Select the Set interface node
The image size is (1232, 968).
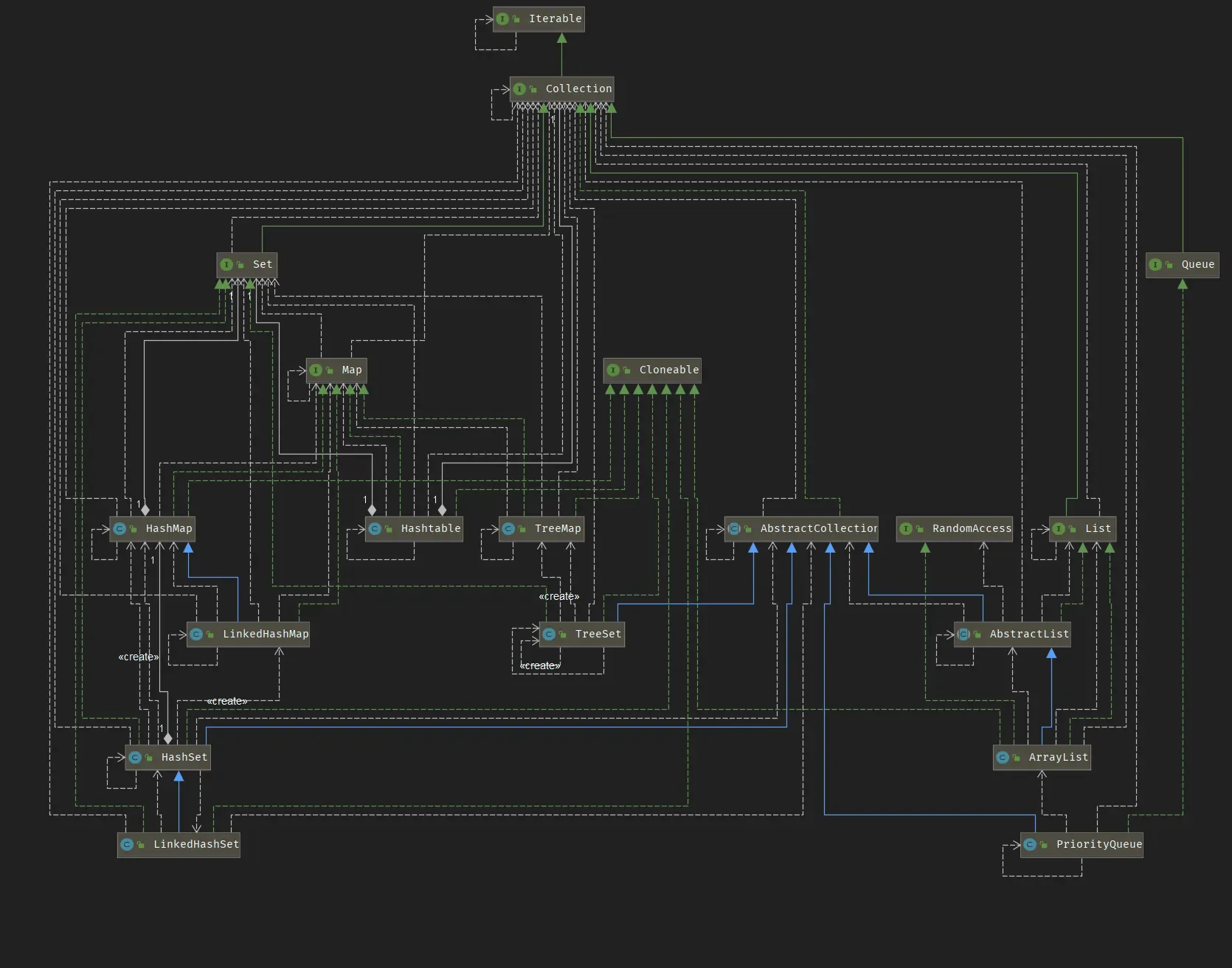(247, 265)
